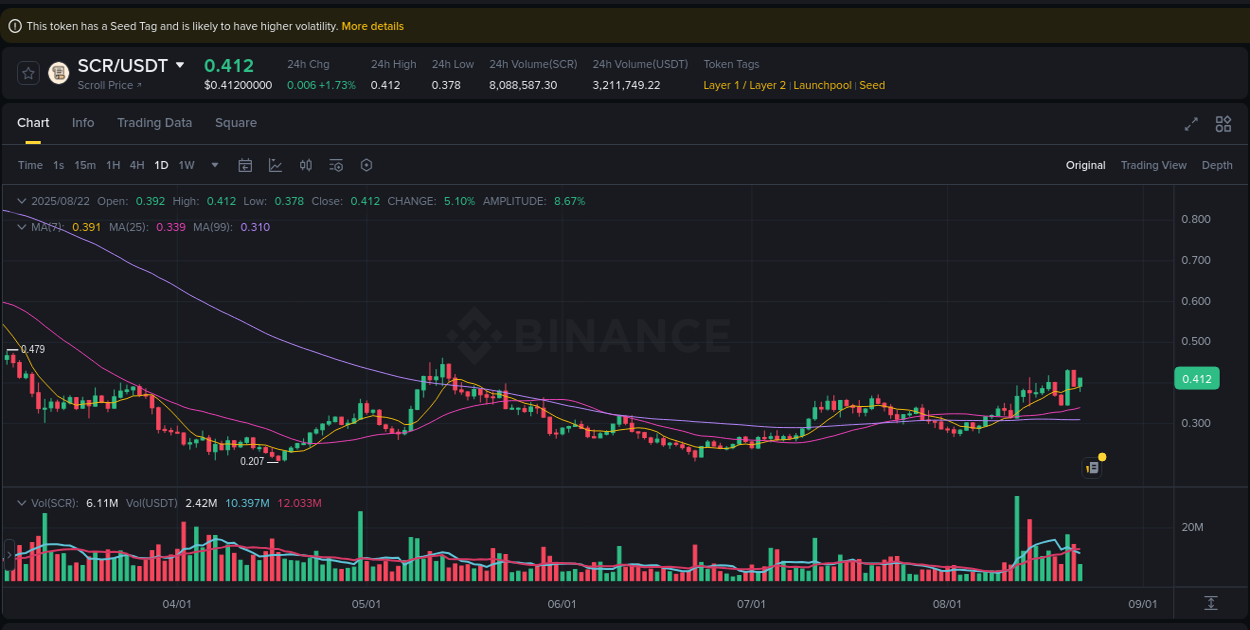This screenshot has width=1250, height=630.
Task: Open the chart indicators icon
Action: coord(276,165)
